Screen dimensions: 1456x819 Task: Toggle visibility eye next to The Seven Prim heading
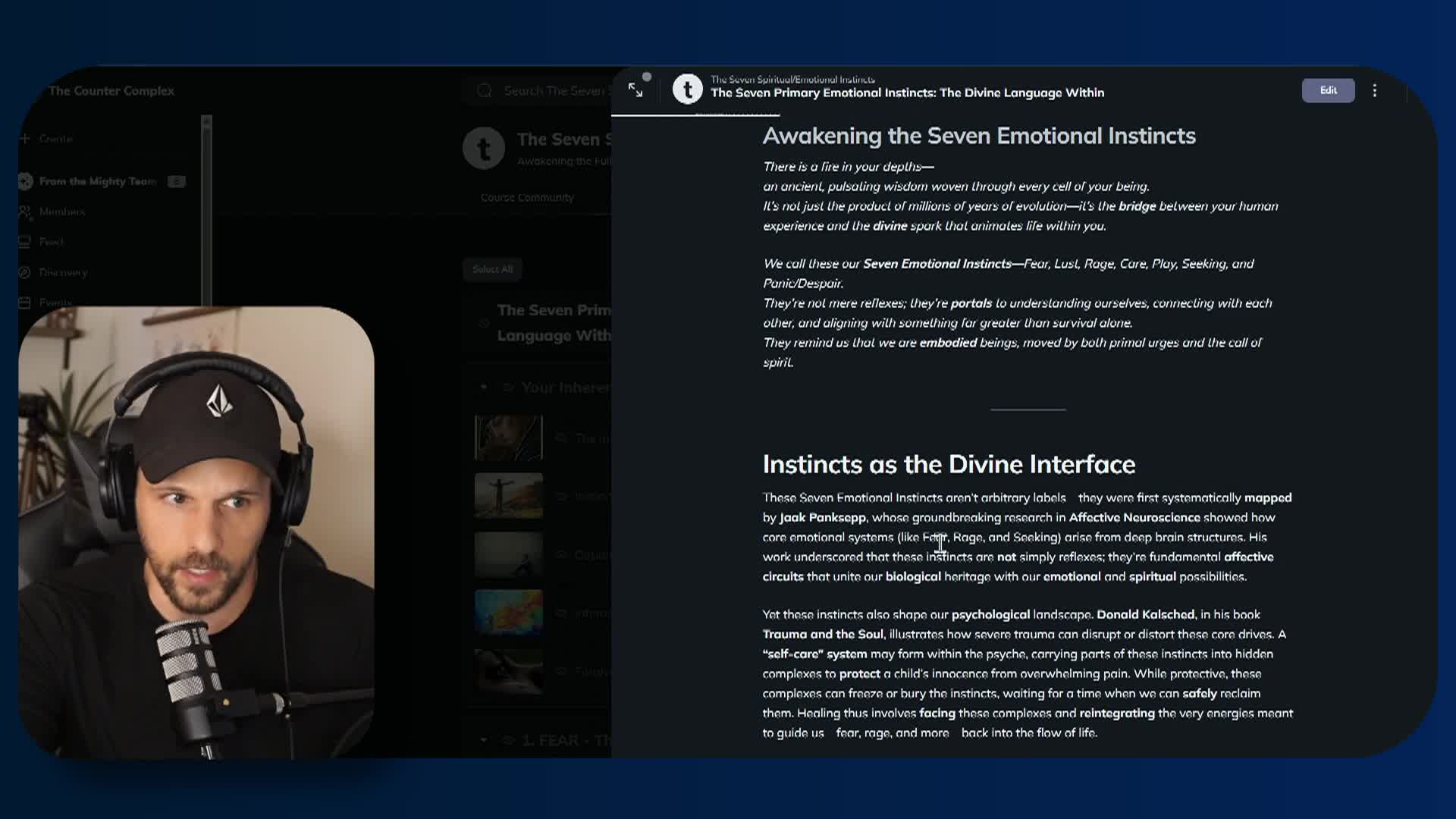484,323
